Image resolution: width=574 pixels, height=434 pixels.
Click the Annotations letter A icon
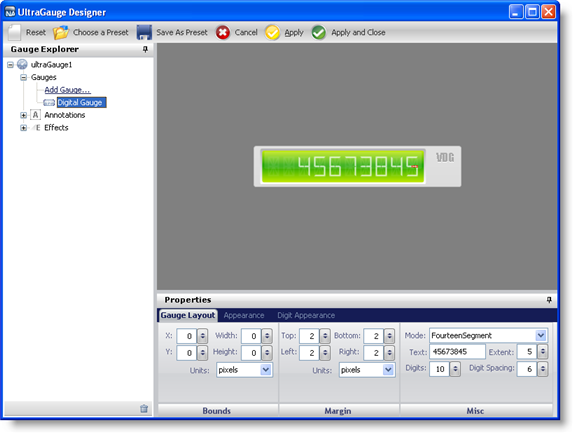[35, 115]
